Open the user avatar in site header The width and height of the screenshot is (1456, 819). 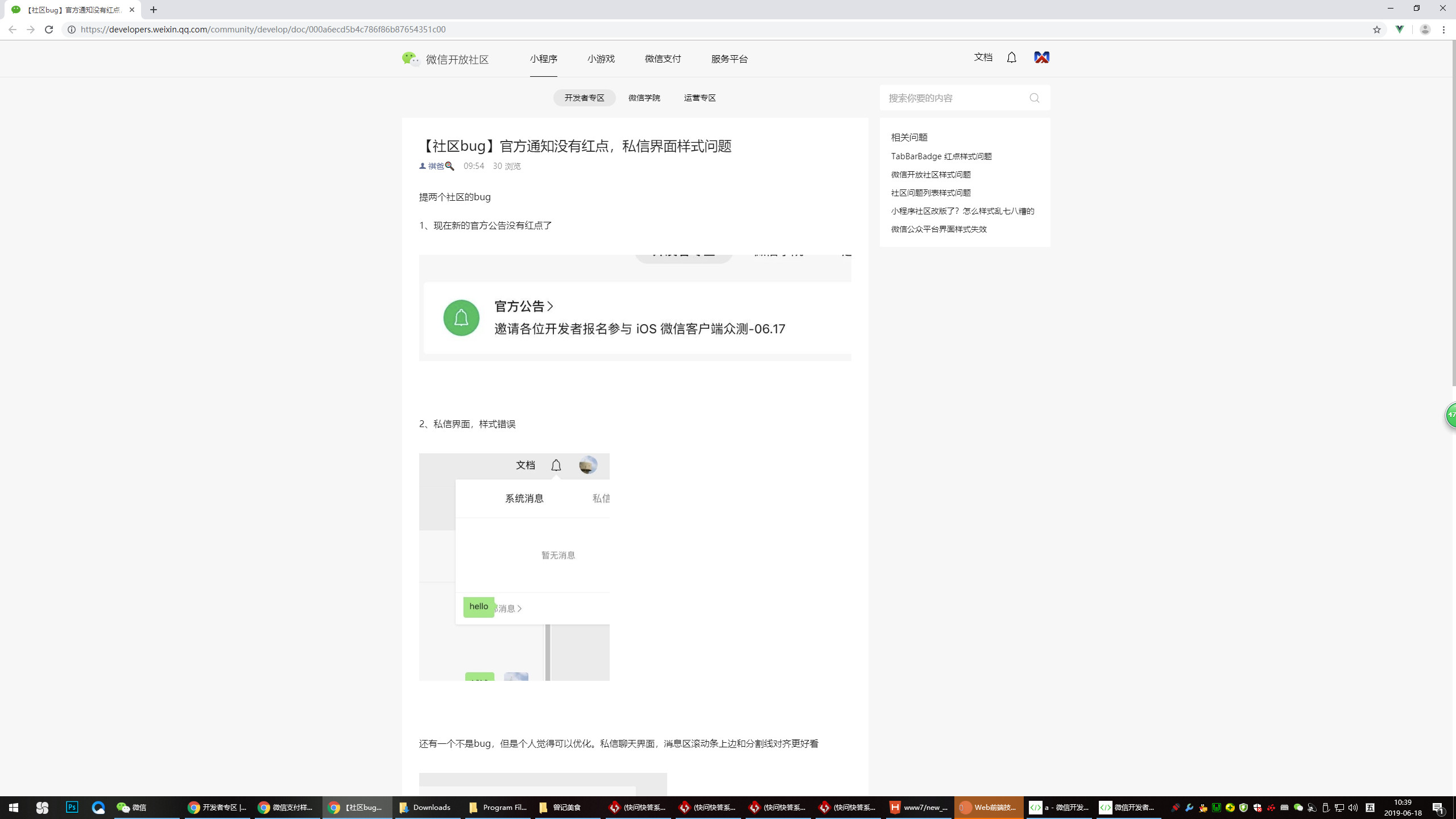click(1041, 57)
